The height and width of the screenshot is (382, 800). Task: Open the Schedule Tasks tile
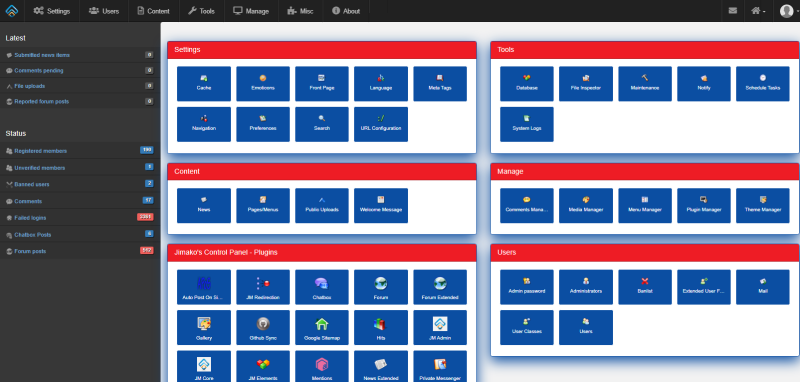[763, 84]
